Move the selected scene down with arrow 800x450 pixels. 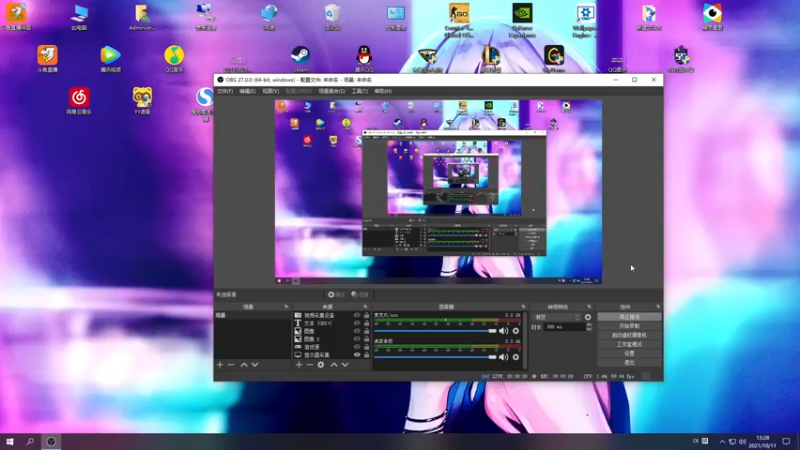click(255, 365)
